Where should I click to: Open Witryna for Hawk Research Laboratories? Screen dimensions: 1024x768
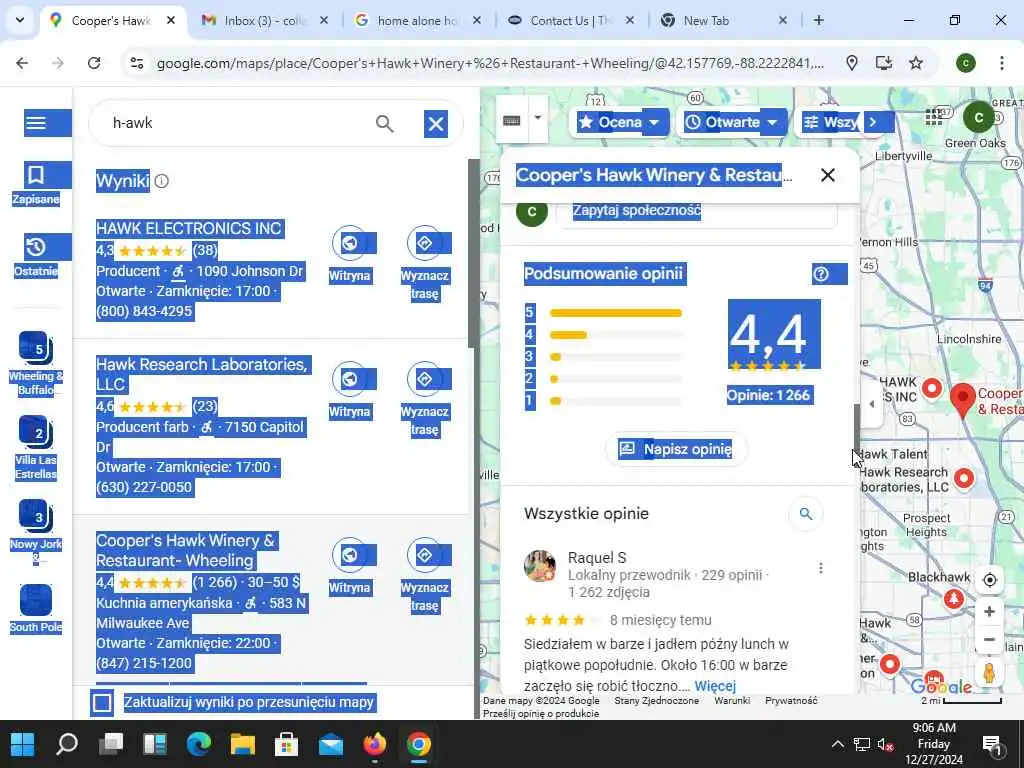[349, 379]
